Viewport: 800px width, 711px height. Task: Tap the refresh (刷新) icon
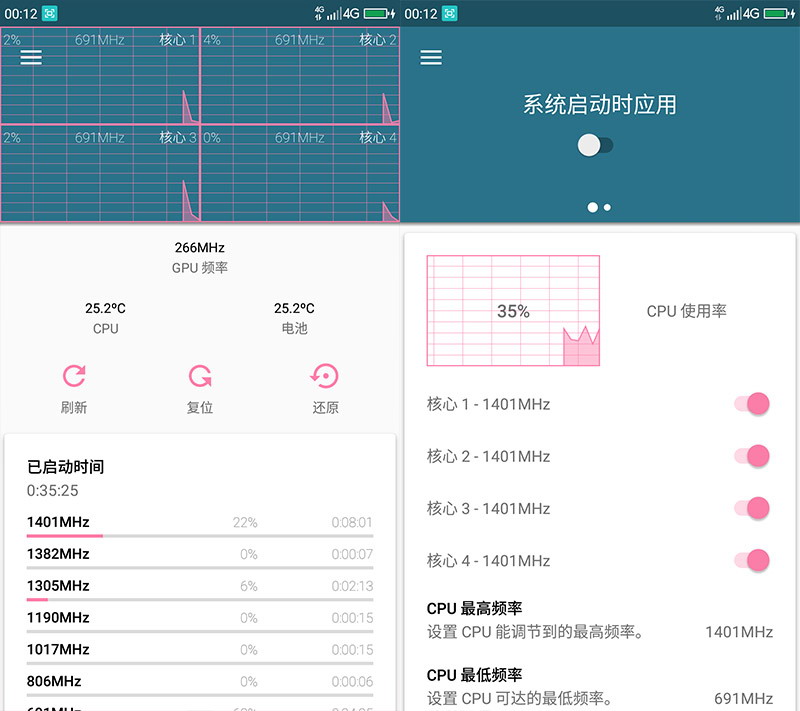(x=73, y=375)
